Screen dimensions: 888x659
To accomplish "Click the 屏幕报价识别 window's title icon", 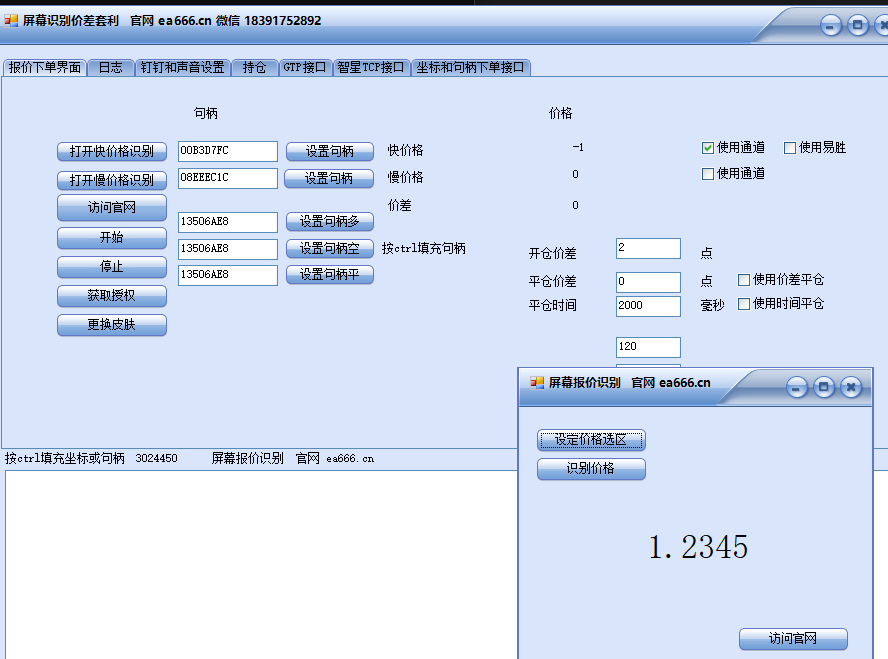I will point(537,382).
